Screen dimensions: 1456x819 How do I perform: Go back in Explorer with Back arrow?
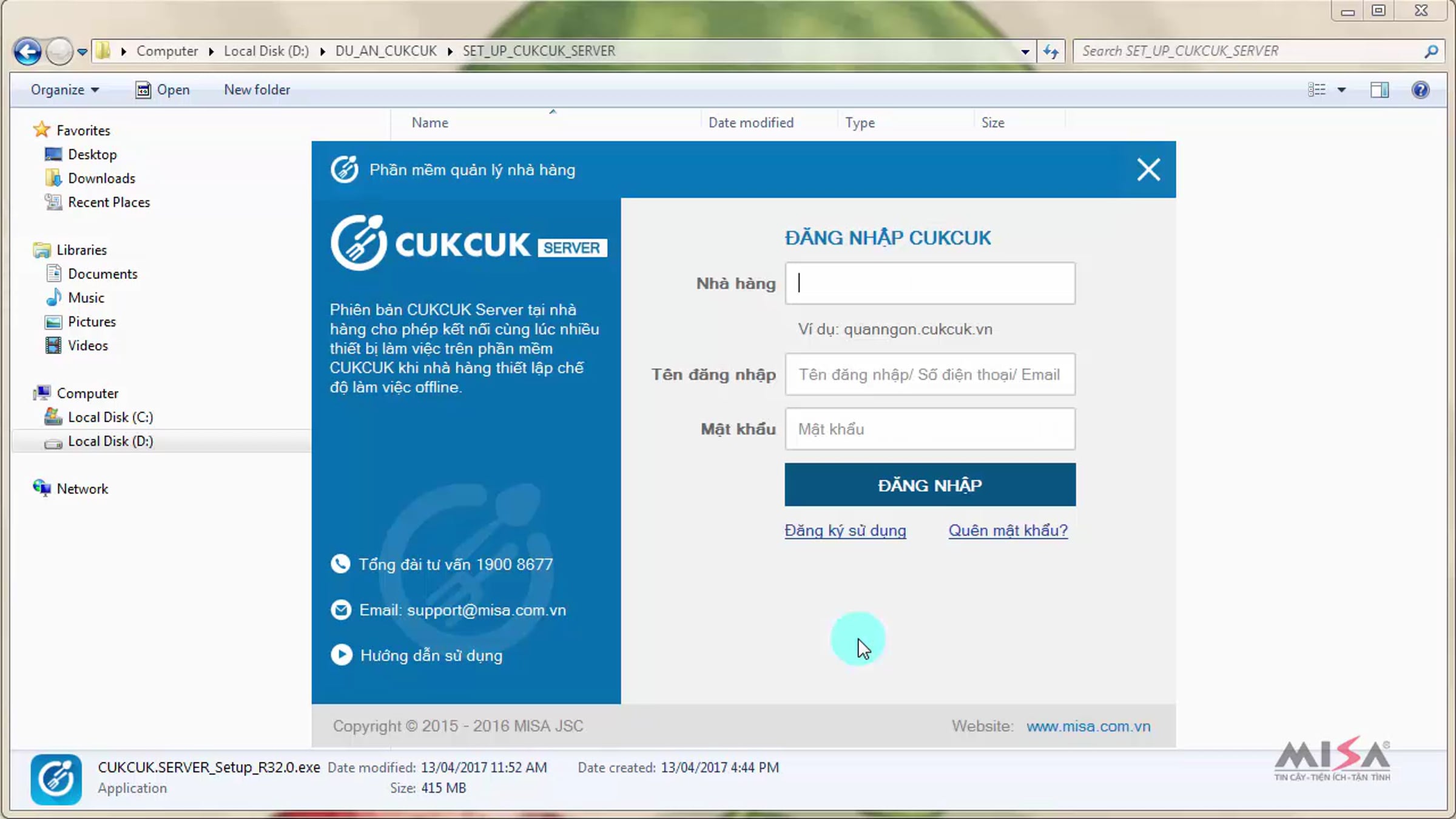28,51
